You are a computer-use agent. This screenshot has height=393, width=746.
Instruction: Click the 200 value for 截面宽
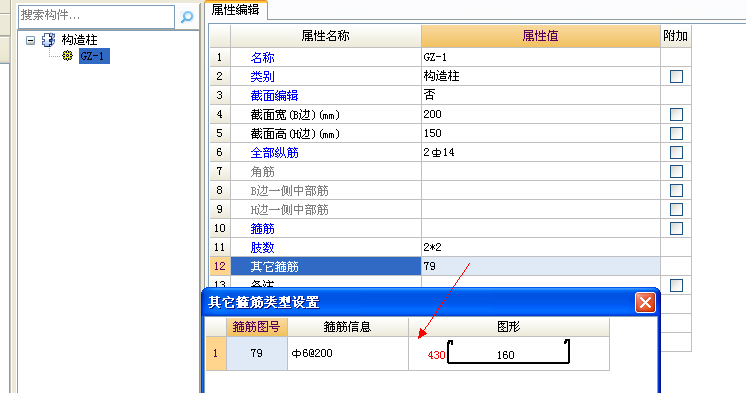tap(432, 114)
